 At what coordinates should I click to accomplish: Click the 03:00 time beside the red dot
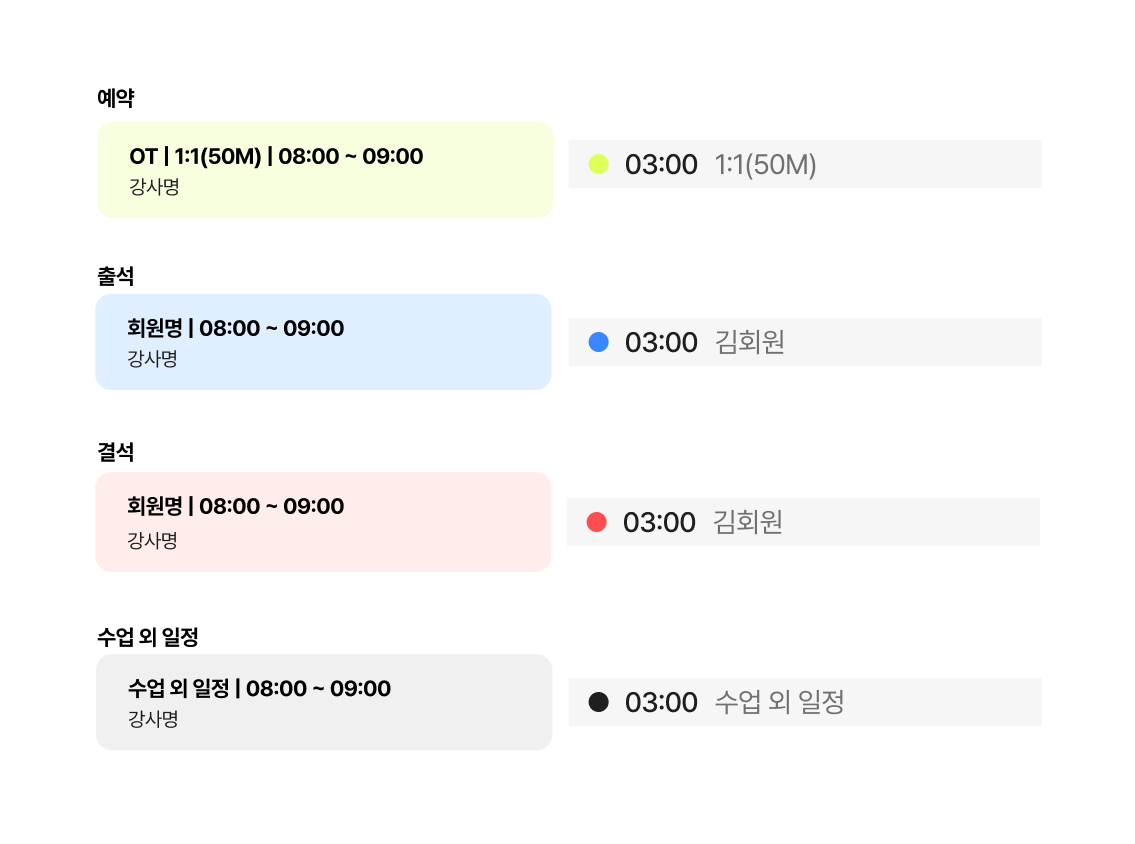point(659,522)
